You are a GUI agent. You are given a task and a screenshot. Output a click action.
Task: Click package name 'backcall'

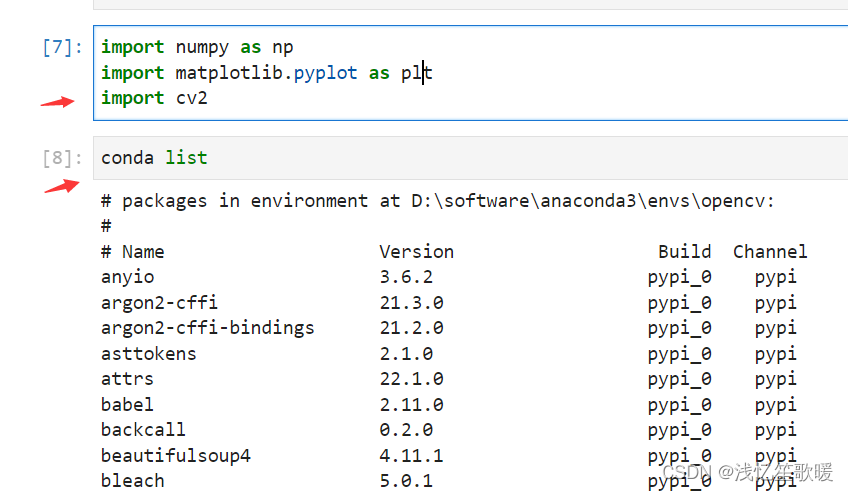(143, 430)
